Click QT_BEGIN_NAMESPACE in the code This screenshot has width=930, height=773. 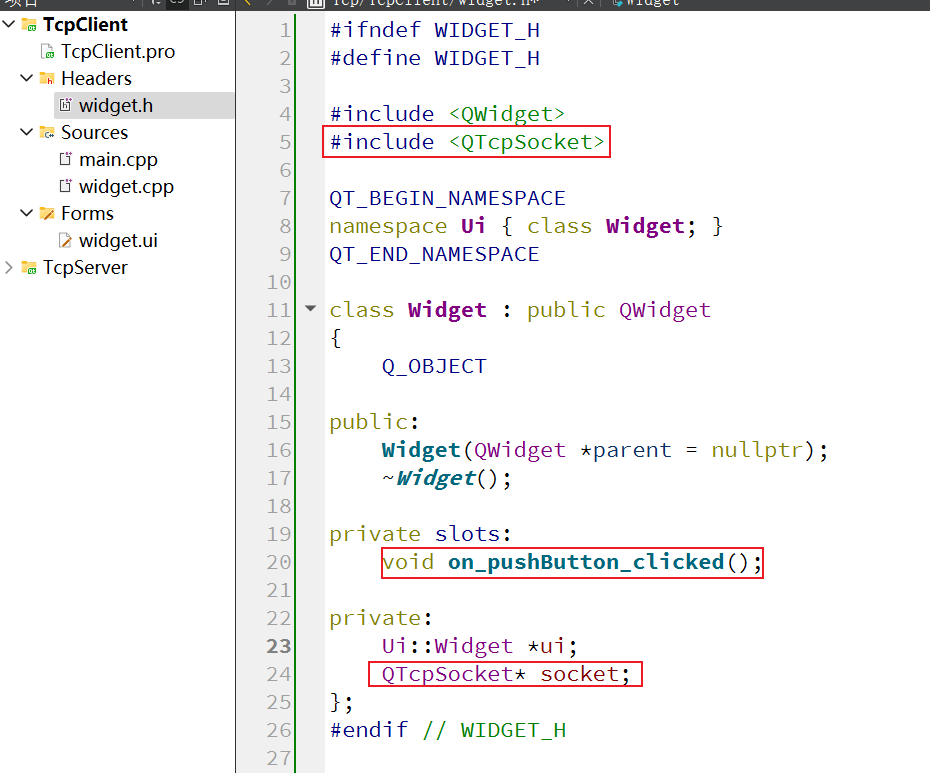(448, 198)
